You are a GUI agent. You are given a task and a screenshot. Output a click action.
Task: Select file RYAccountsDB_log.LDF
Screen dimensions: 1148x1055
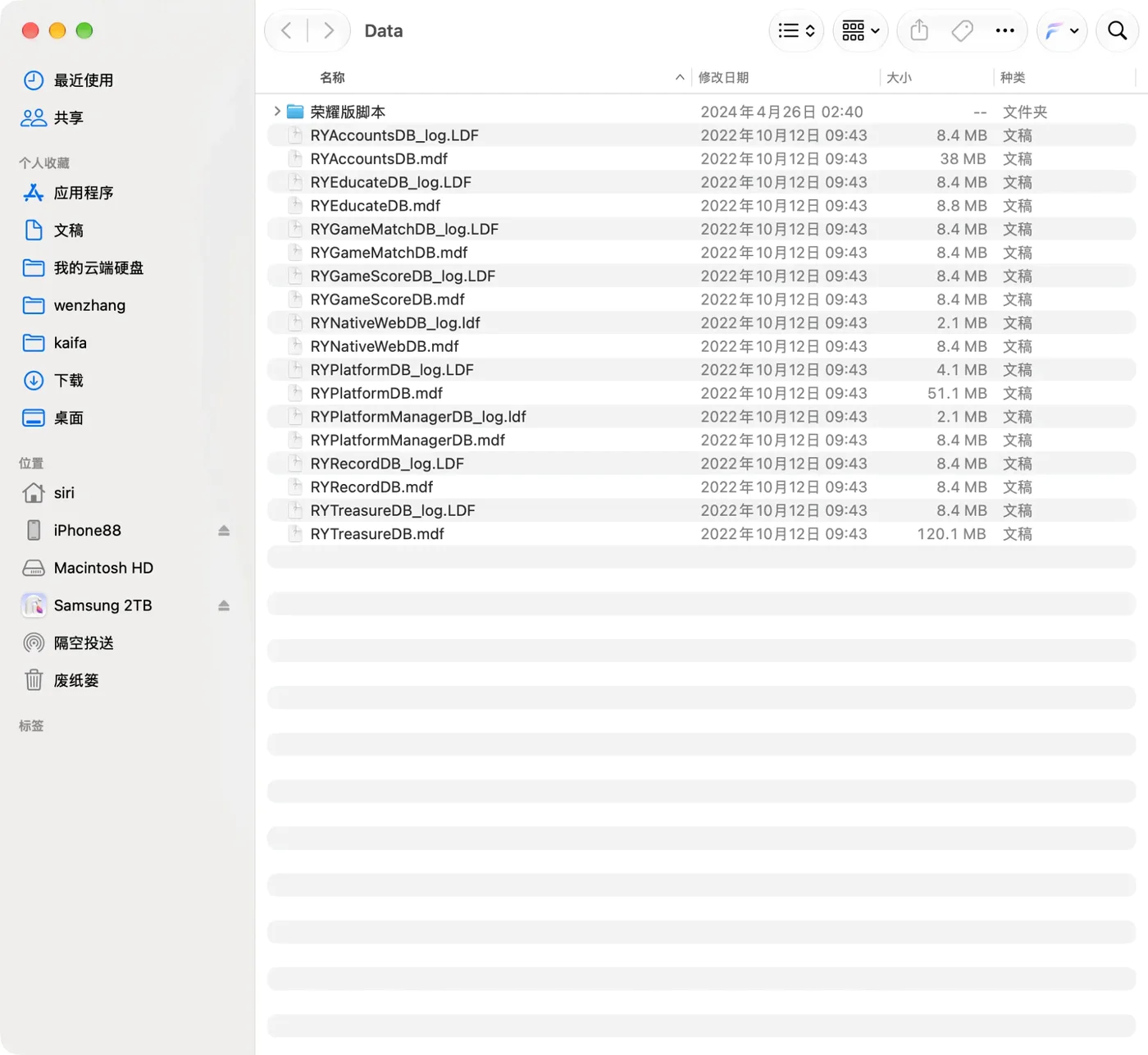pyautogui.click(x=701, y=135)
